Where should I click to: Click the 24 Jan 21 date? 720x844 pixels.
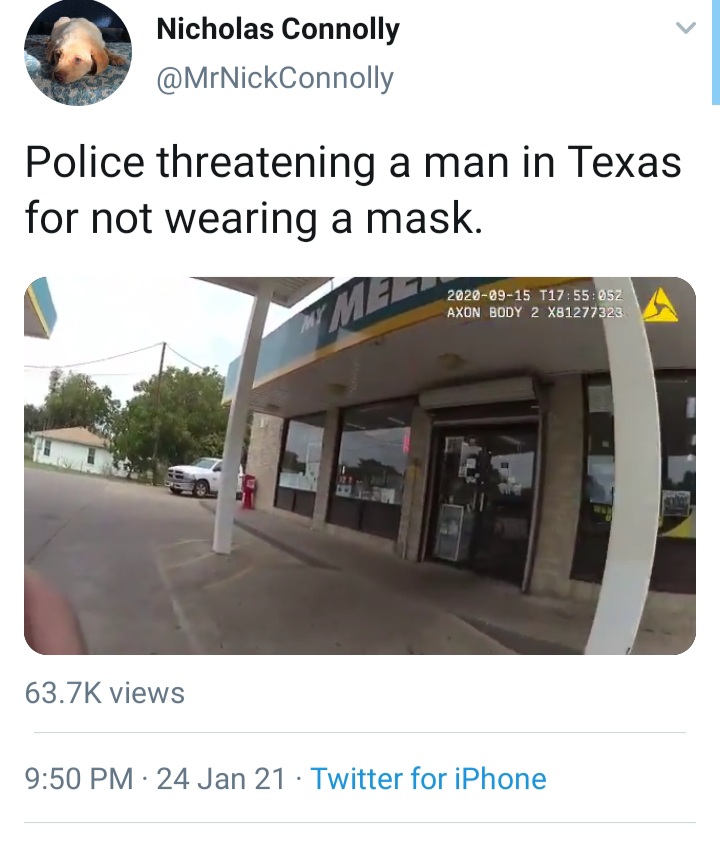[x=221, y=779]
